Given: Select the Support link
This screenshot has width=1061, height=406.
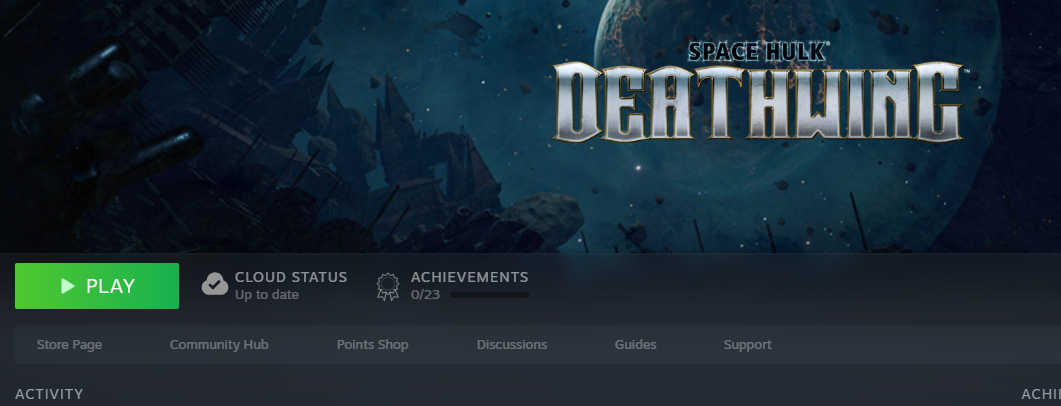Looking at the screenshot, I should [747, 345].
